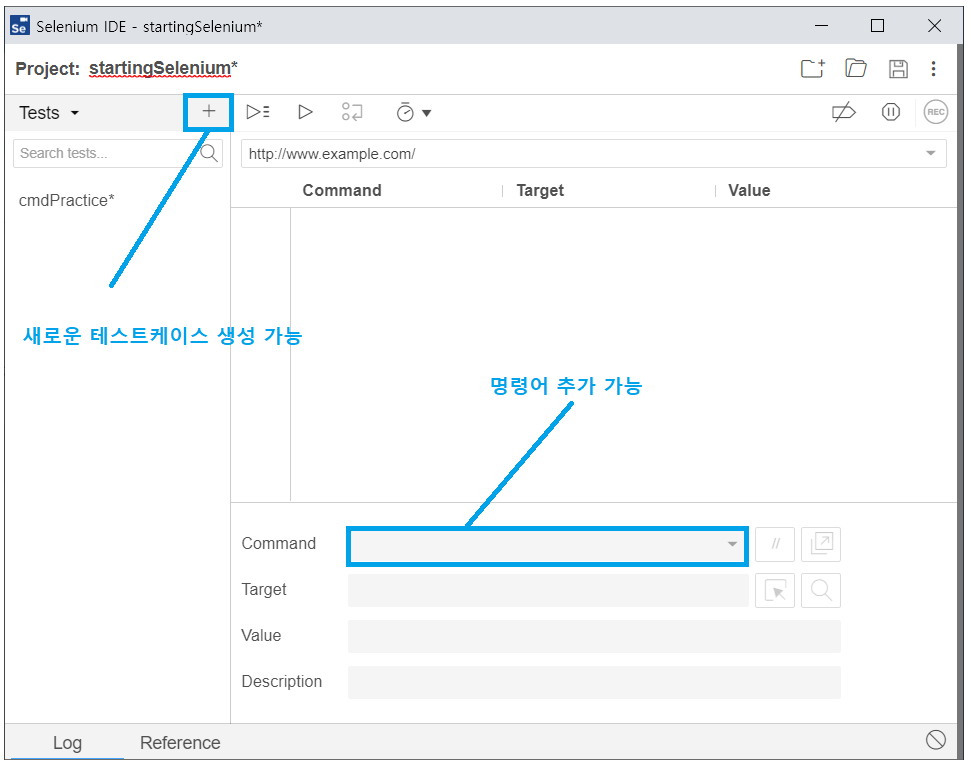Run the current test
Viewport: 971px width, 769px height.
click(x=305, y=112)
